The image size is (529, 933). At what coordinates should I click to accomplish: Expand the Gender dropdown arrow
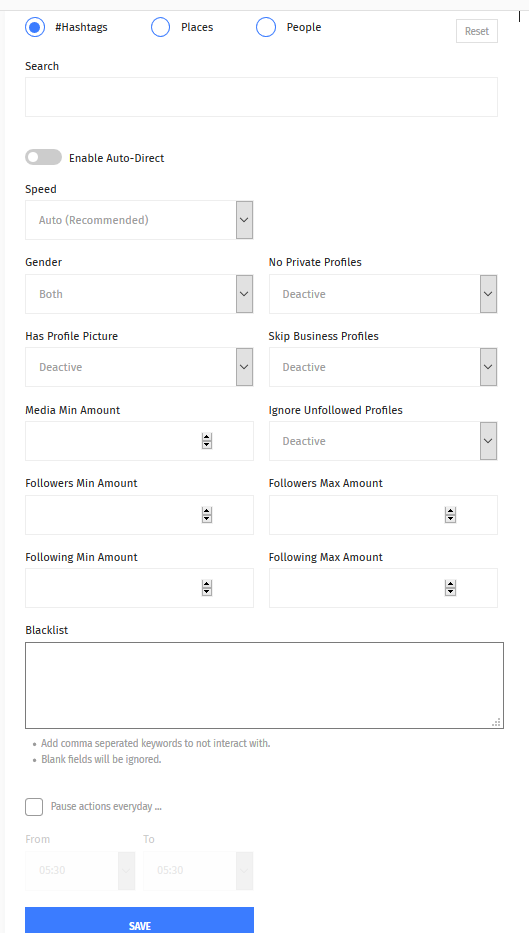[x=244, y=294]
